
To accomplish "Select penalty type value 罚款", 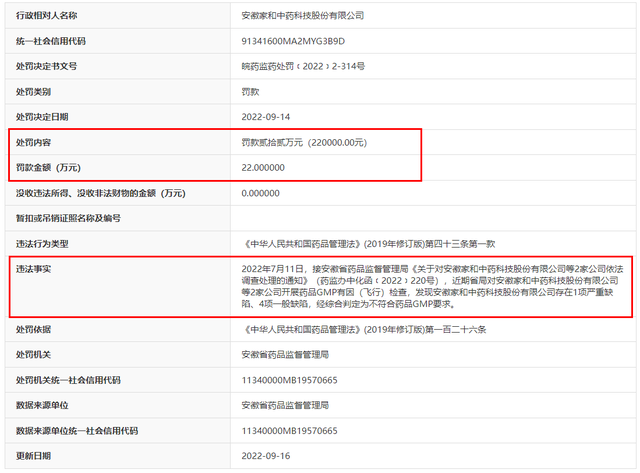I will click(250, 92).
